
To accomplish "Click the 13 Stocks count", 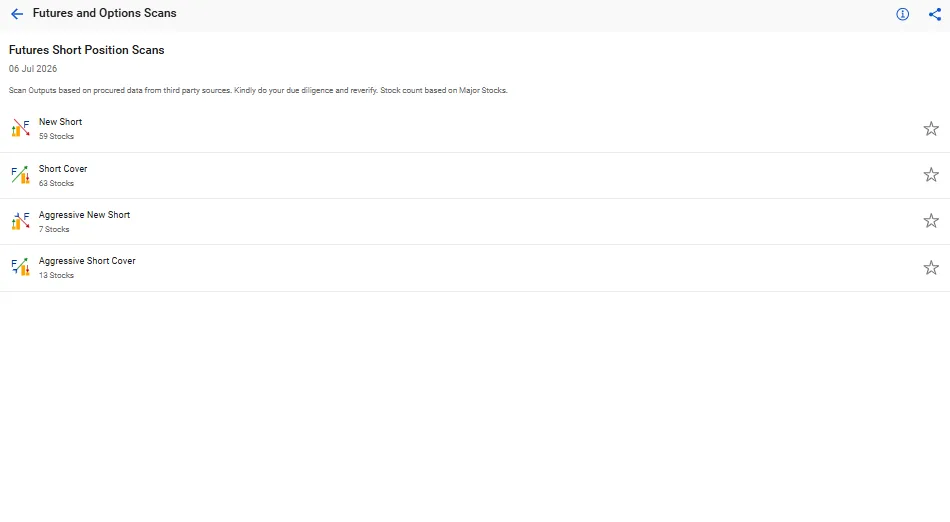I will (x=56, y=275).
